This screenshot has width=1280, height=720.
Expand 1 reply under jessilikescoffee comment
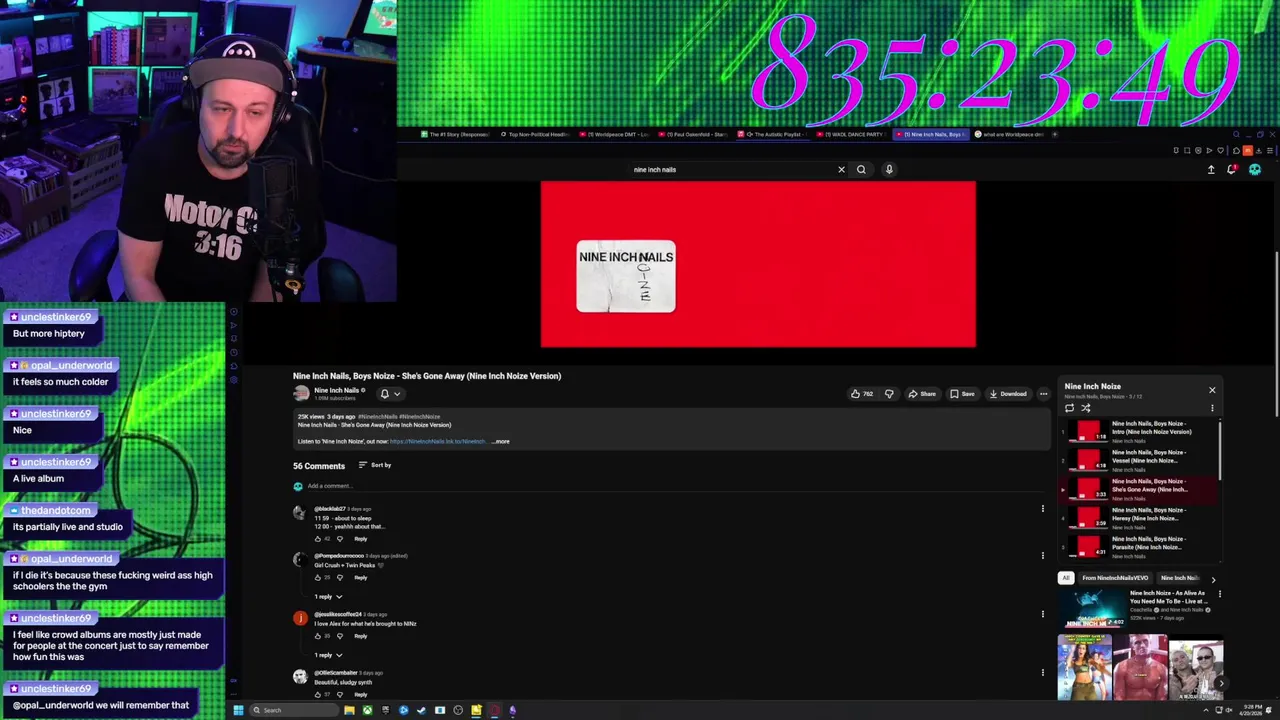[329, 655]
